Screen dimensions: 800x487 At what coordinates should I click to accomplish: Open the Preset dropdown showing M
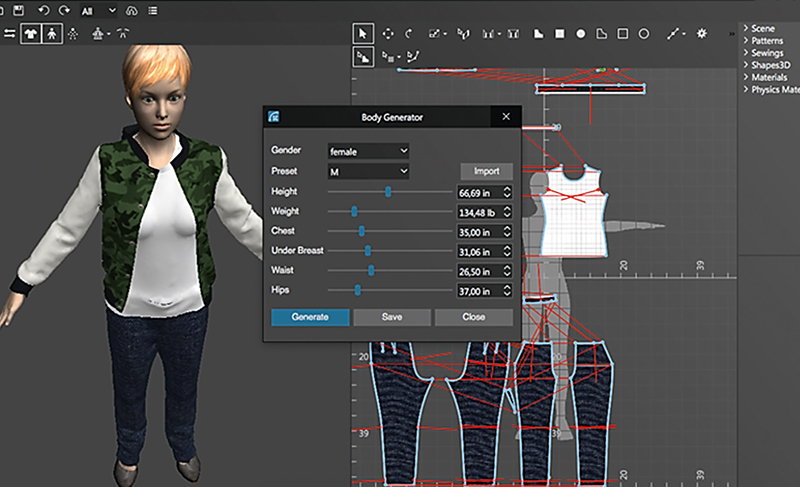pyautogui.click(x=368, y=171)
